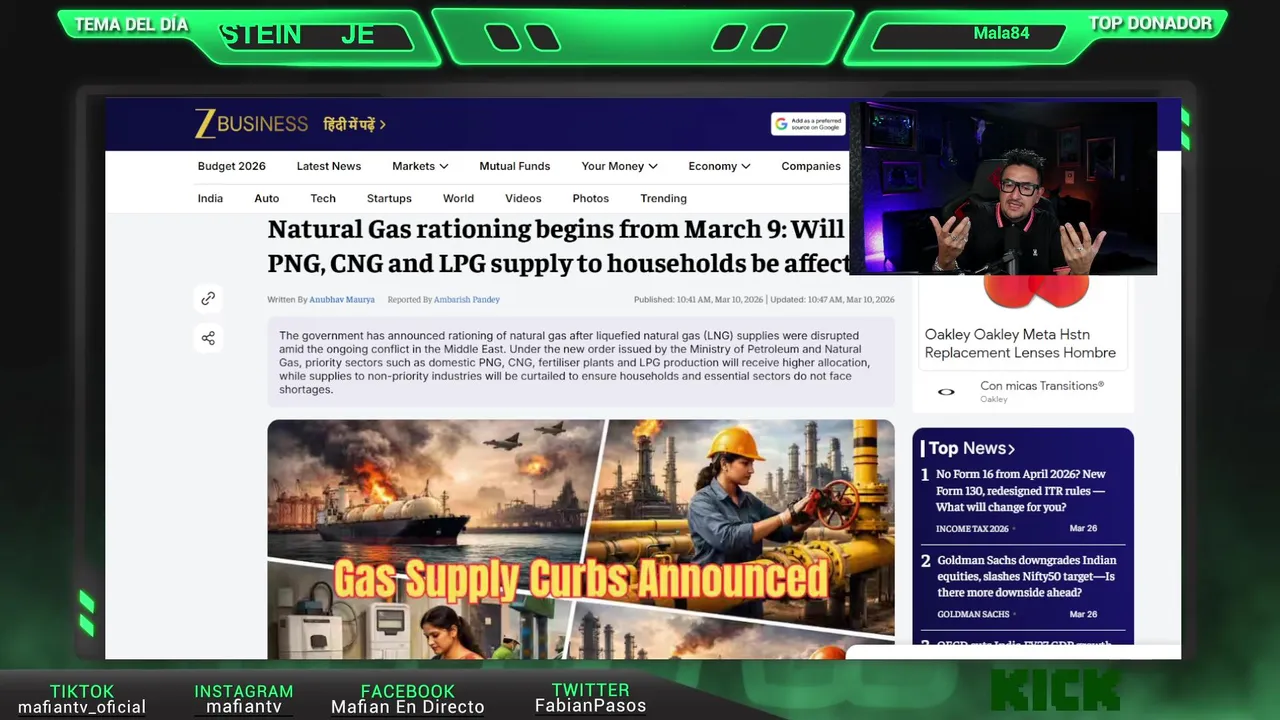Click the GOLDMAN SACHS tag
Image resolution: width=1280 pixels, height=720 pixels.
[x=973, y=614]
